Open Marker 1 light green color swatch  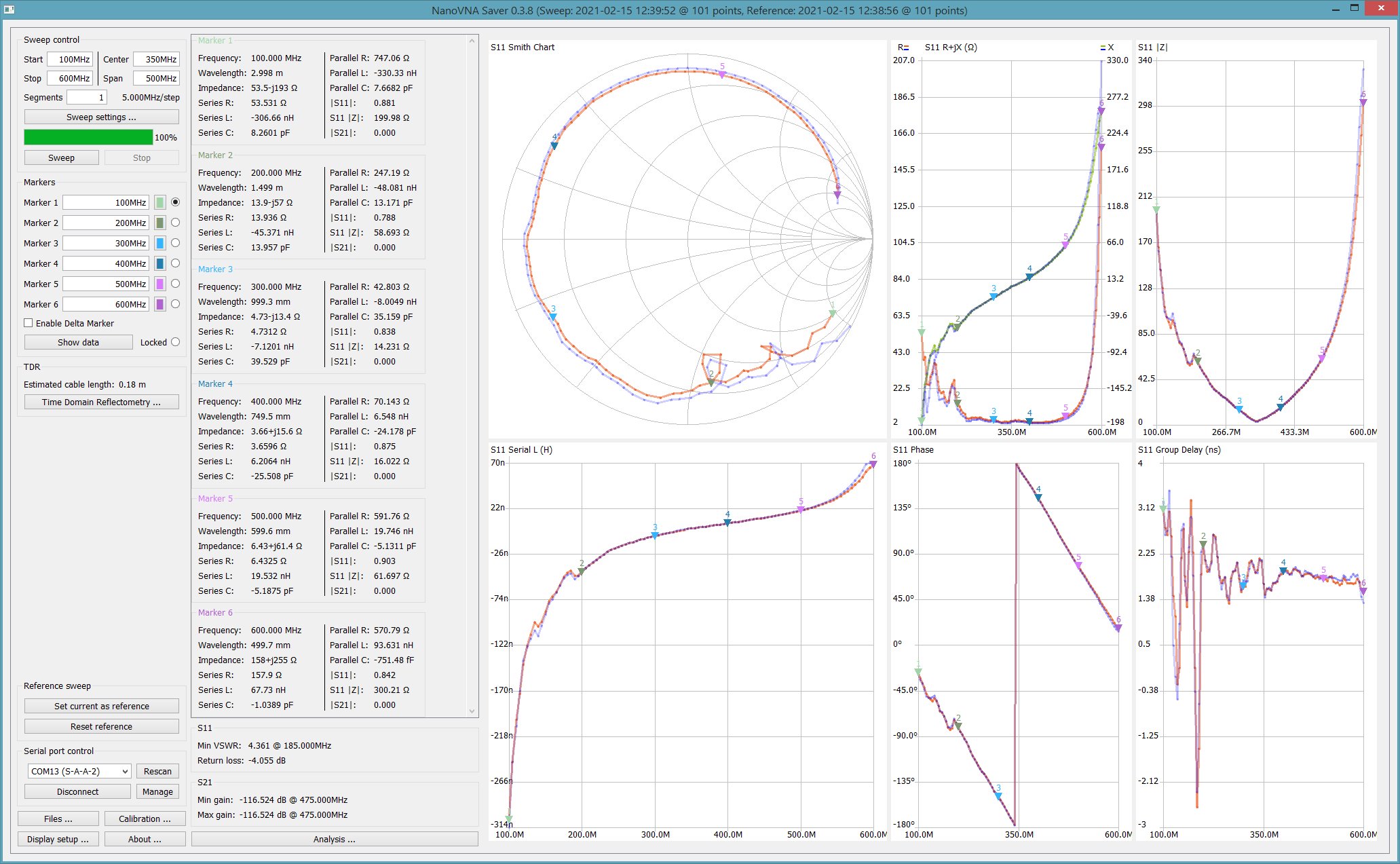(x=160, y=202)
